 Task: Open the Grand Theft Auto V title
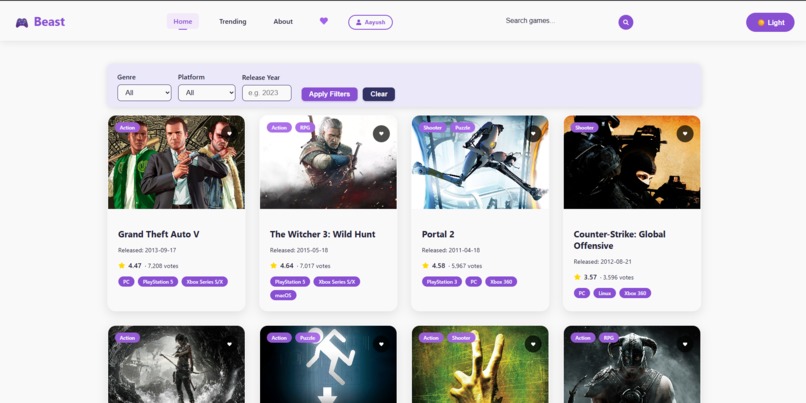(159, 234)
